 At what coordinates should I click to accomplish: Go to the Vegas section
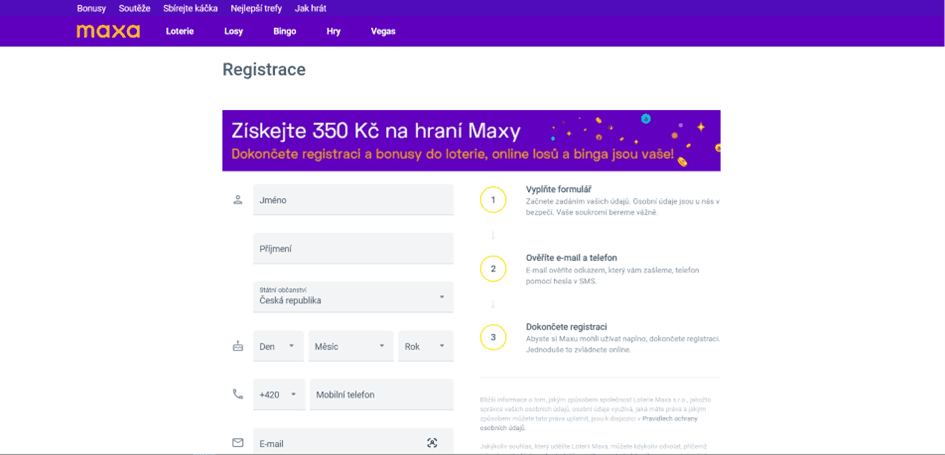[x=383, y=31]
